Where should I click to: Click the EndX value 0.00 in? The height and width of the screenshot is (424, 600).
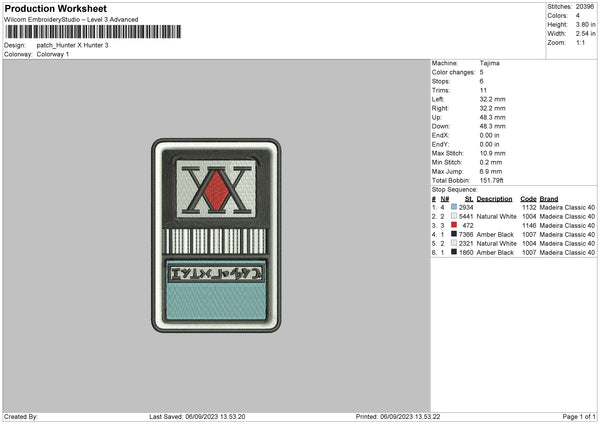(489, 135)
